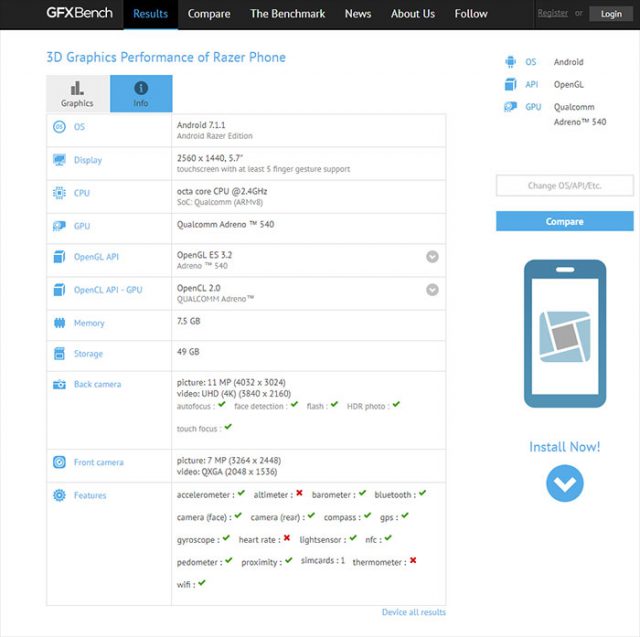Viewport: 640px width, 637px height.
Task: Click the Storage card icon
Action: 59,353
